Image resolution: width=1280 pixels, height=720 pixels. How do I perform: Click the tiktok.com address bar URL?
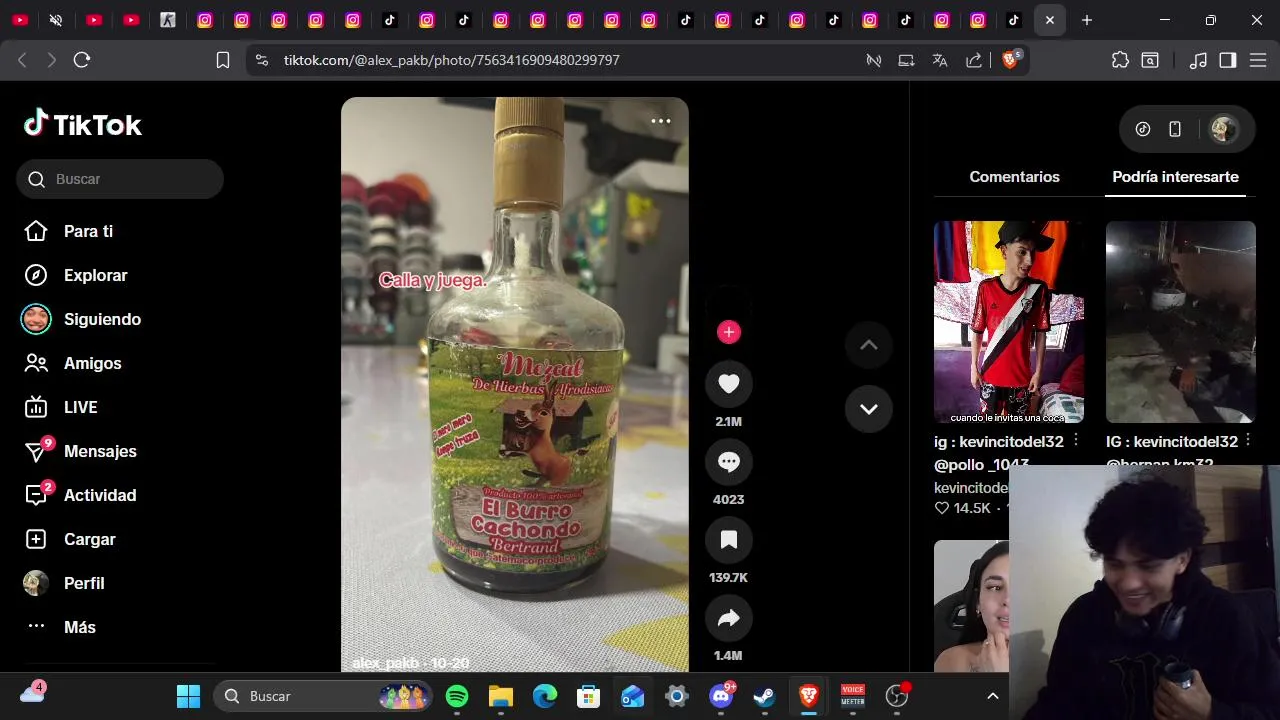tap(452, 60)
